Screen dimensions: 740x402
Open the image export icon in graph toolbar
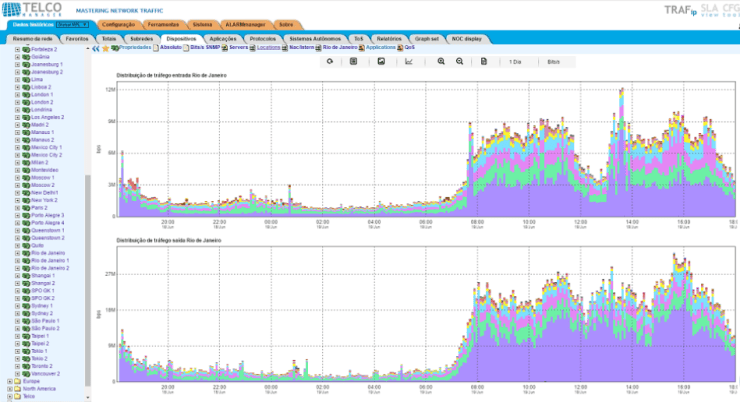(381, 61)
